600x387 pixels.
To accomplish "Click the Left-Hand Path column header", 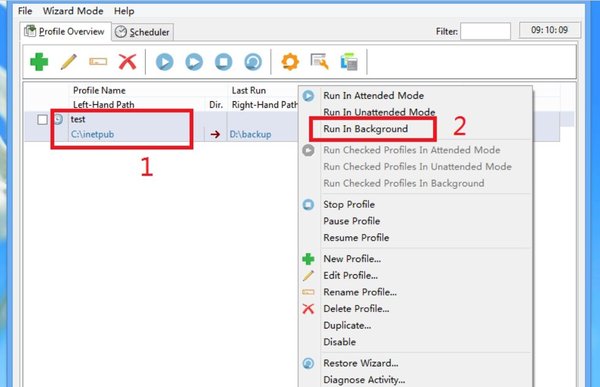I will point(104,105).
